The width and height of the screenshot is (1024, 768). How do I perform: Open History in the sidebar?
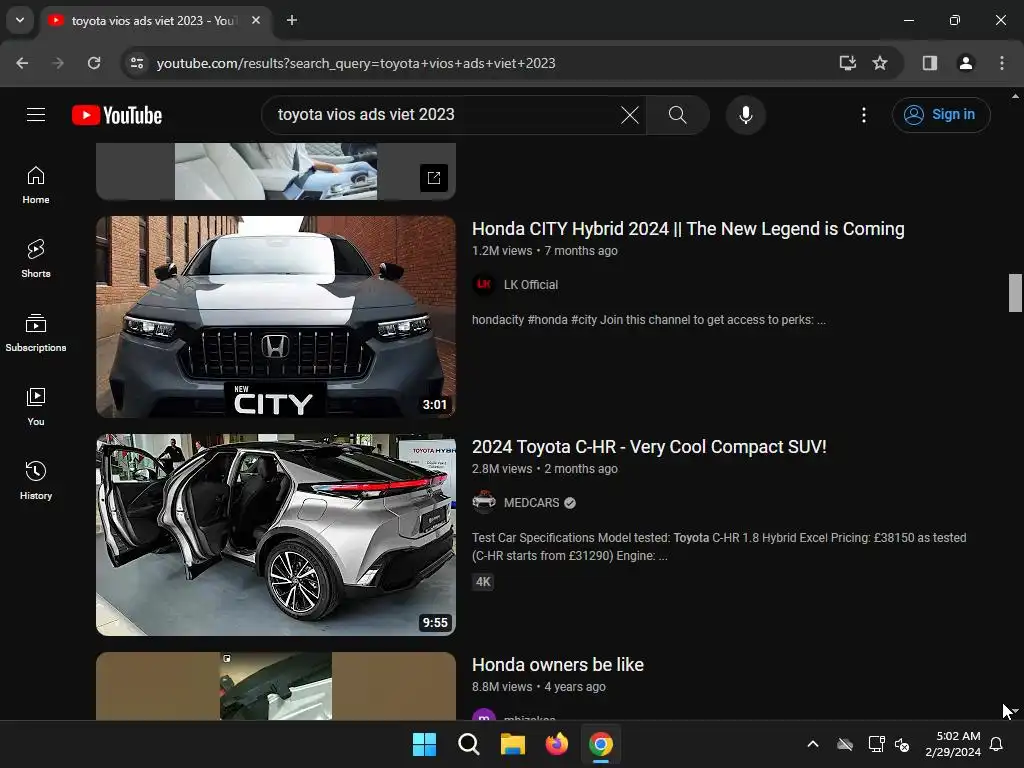tap(36, 481)
